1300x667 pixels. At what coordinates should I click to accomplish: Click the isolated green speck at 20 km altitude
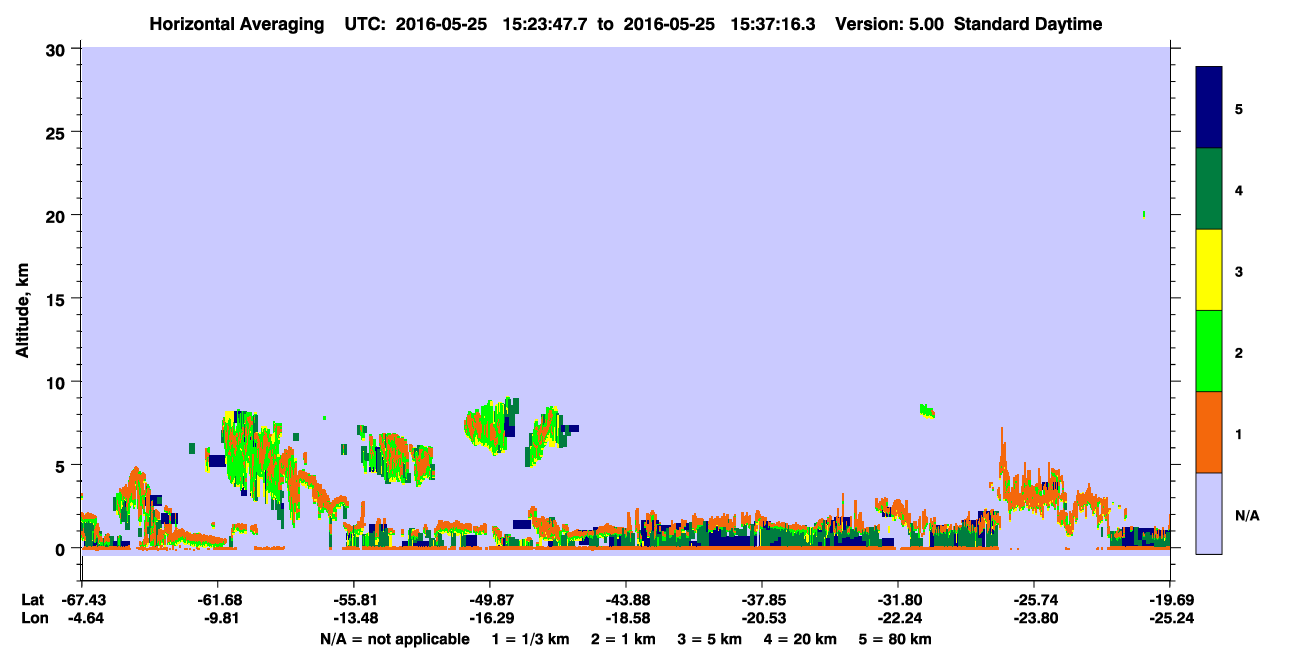[x=1143, y=214]
